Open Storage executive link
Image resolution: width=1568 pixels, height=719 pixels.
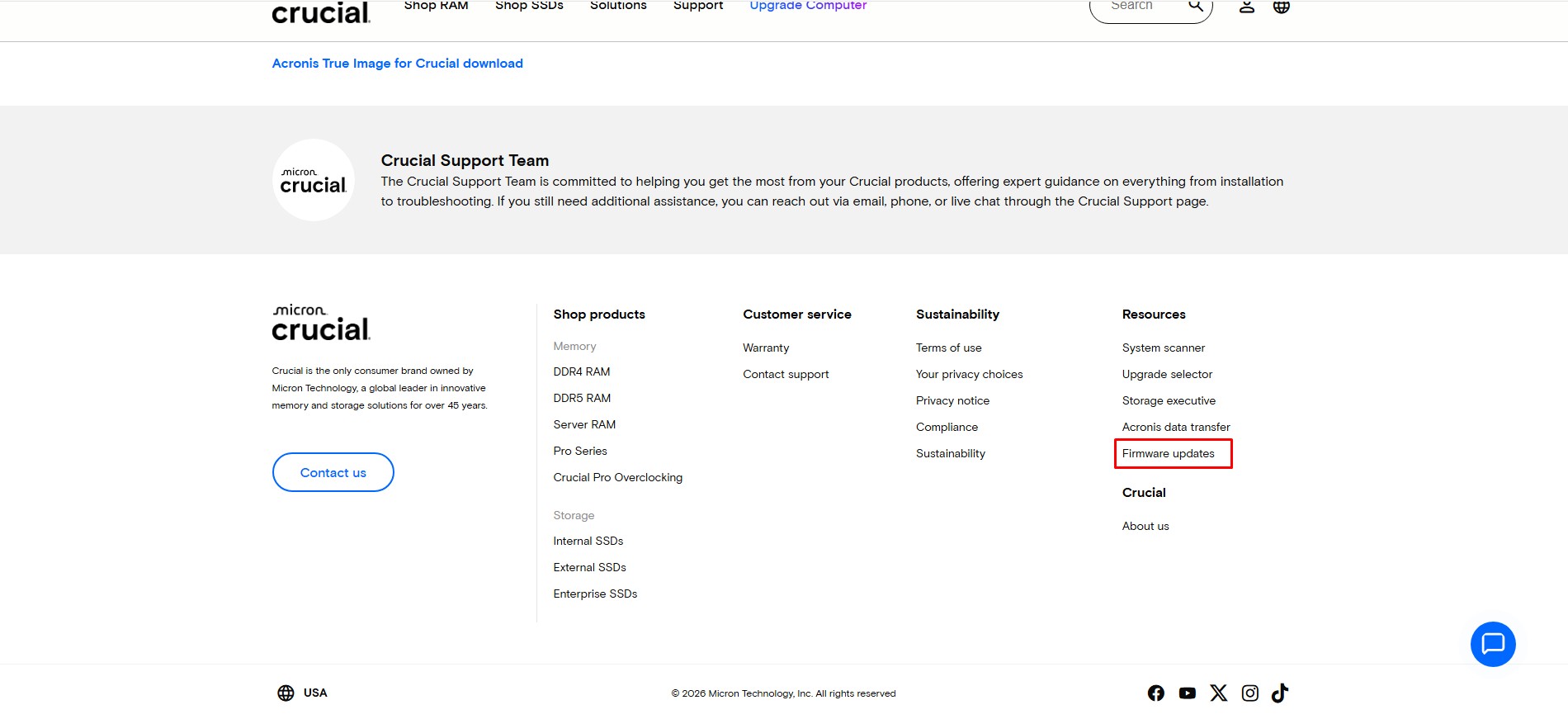tap(1169, 401)
